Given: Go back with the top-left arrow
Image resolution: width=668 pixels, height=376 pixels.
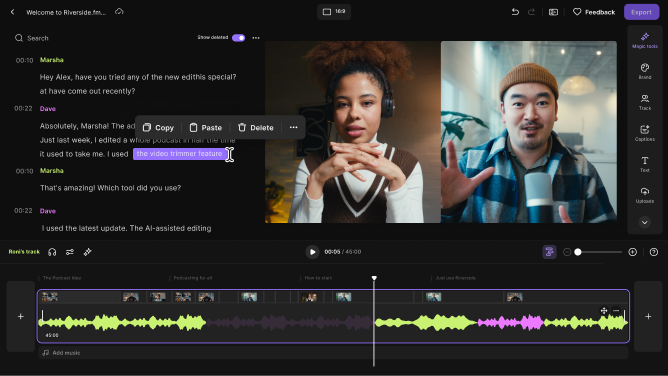Looking at the screenshot, I should coord(12,12).
